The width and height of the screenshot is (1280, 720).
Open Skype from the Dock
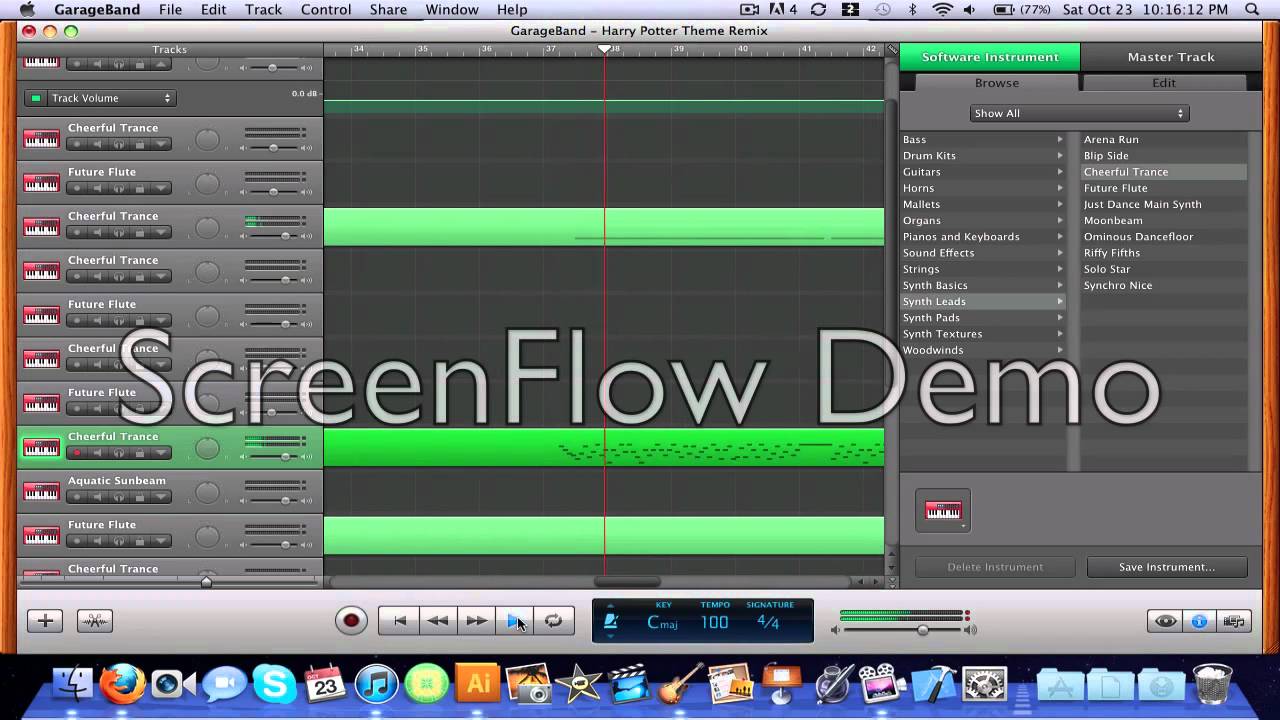point(274,685)
